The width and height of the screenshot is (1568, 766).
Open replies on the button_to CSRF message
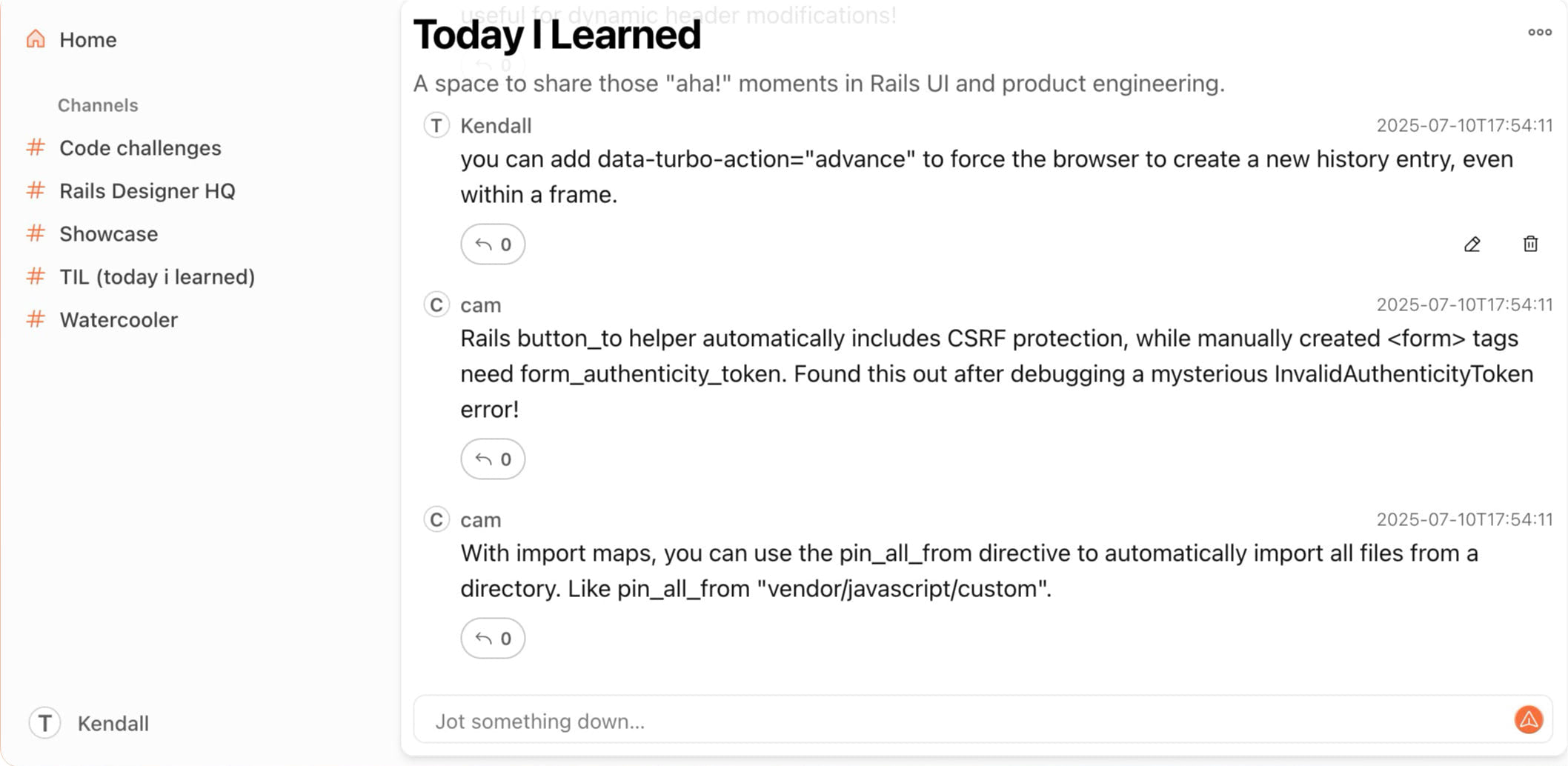(x=493, y=459)
